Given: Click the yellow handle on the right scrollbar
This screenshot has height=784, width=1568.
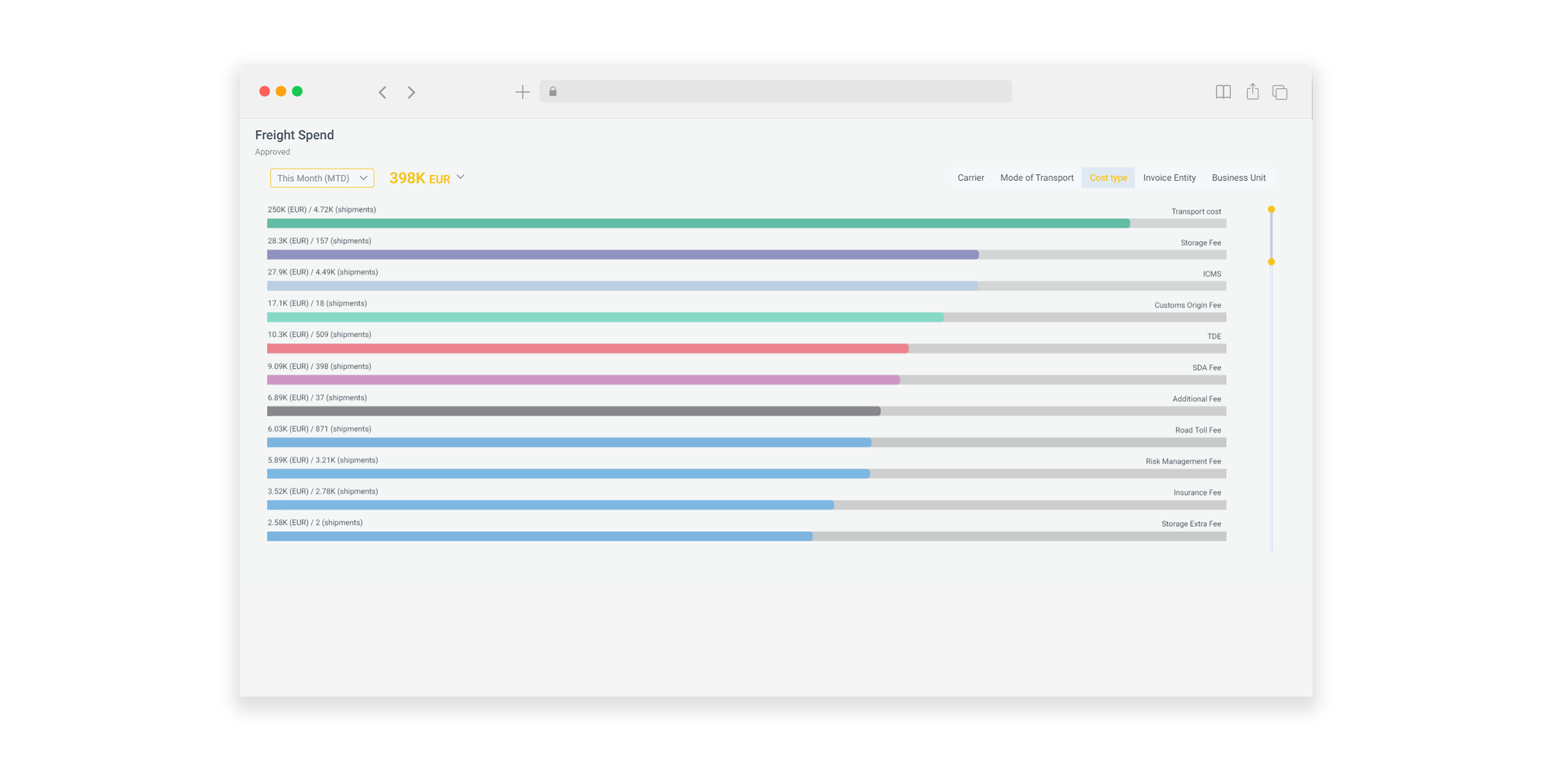Looking at the screenshot, I should [x=1271, y=210].
